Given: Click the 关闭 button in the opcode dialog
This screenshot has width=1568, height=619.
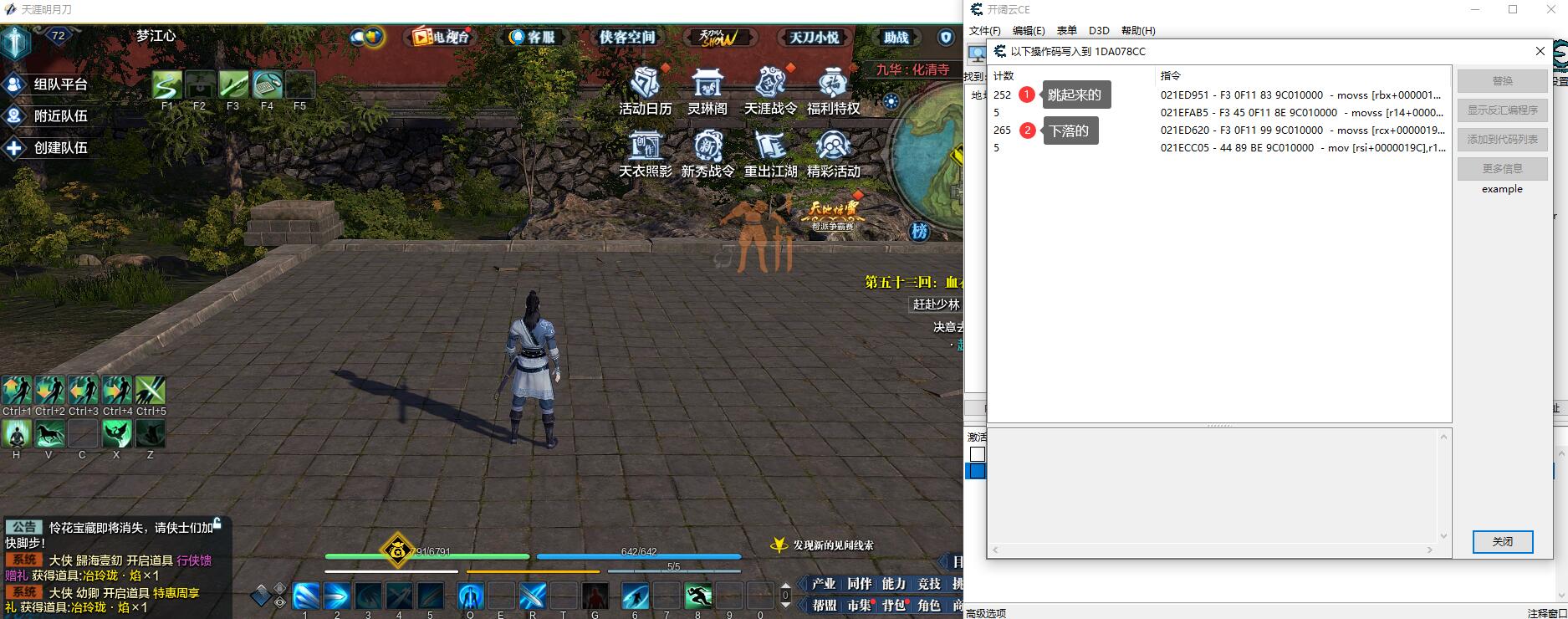Looking at the screenshot, I should tap(1503, 542).
